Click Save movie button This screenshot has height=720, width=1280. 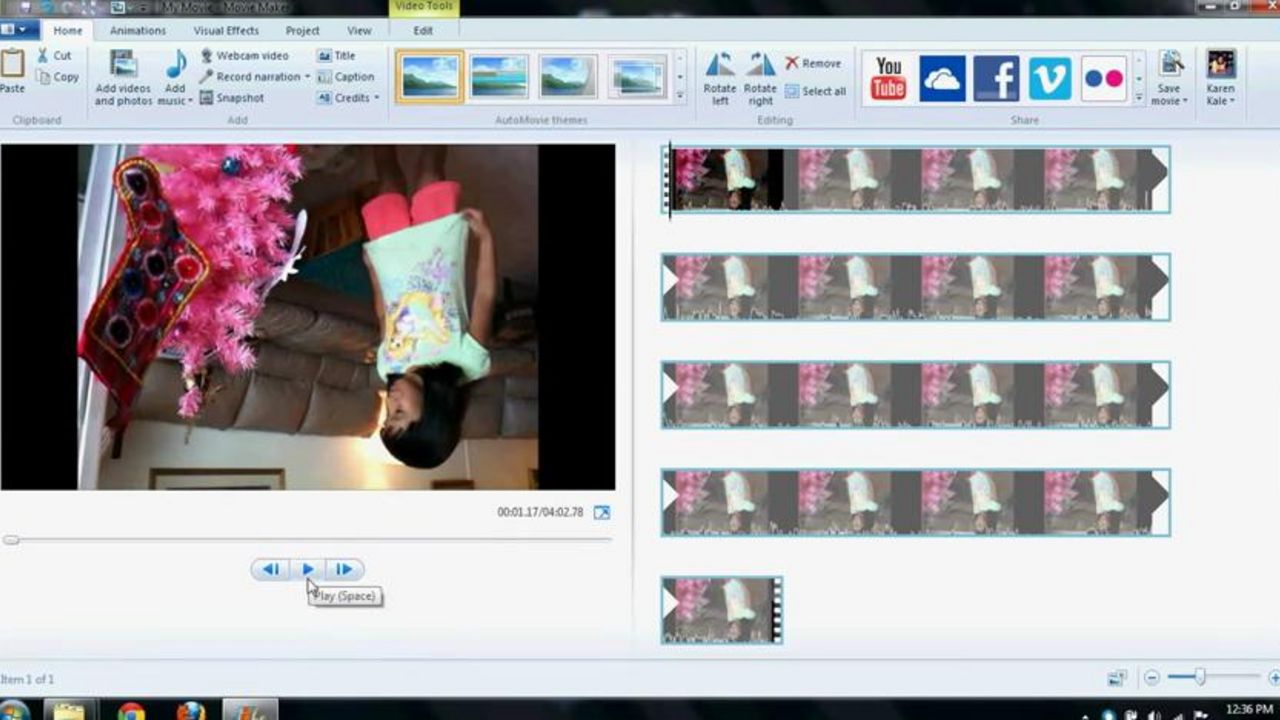point(1169,68)
